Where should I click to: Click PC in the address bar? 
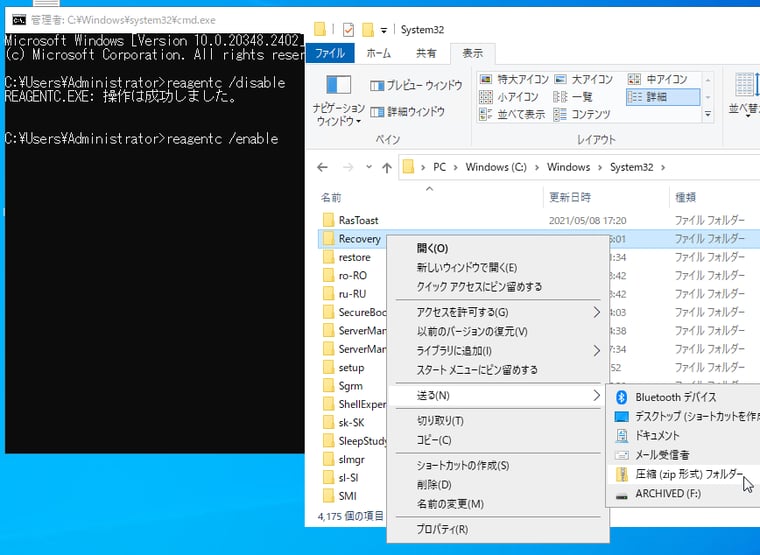[x=439, y=167]
